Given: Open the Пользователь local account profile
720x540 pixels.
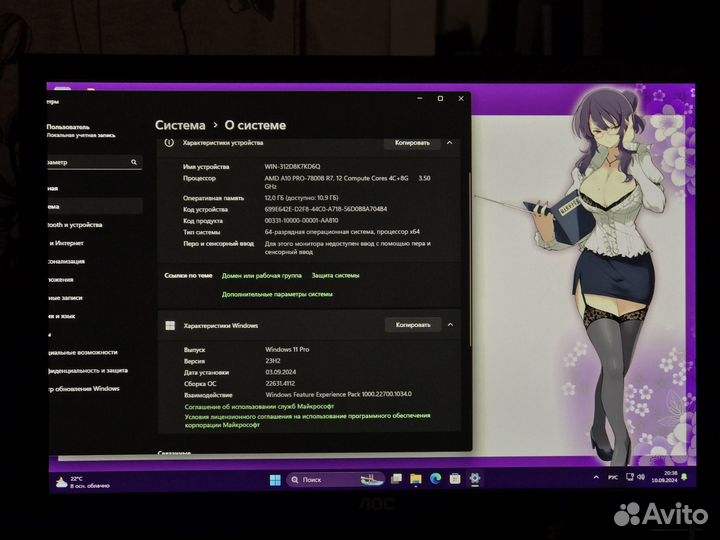Looking at the screenshot, I should [81, 130].
